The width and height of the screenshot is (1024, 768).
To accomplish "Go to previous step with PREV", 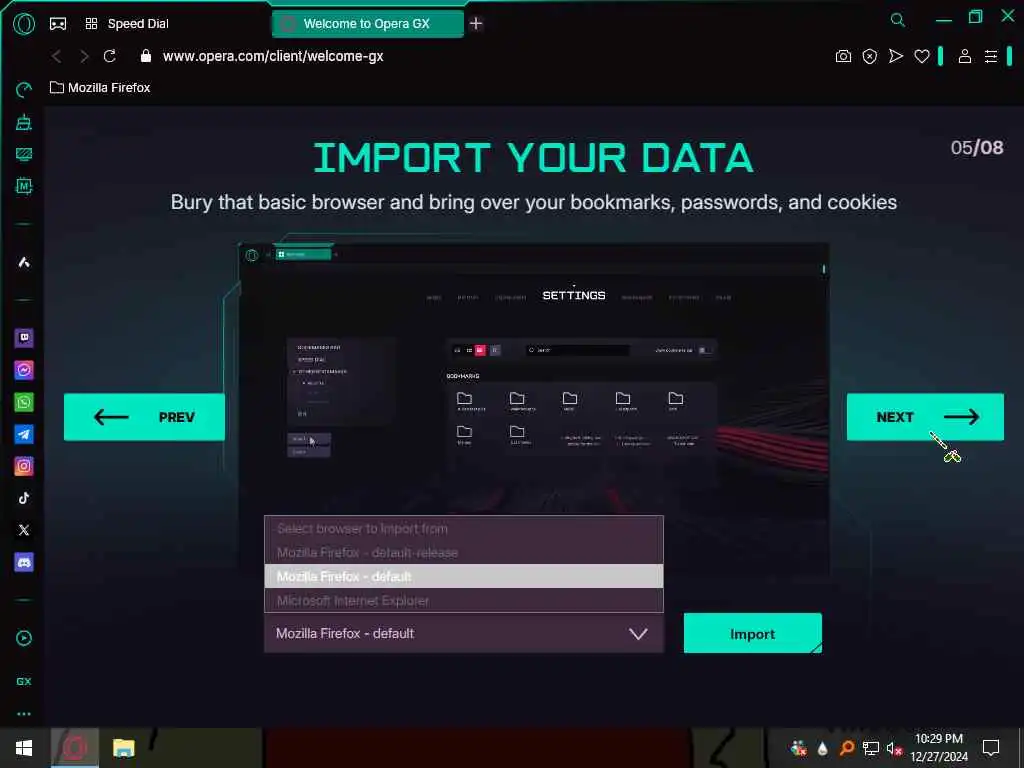I will pos(144,417).
